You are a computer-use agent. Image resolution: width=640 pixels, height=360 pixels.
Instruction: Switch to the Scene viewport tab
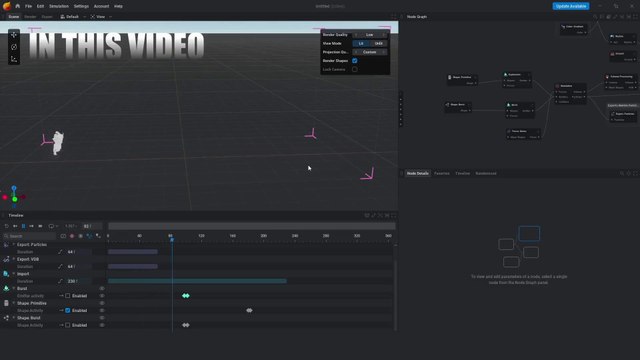14,17
